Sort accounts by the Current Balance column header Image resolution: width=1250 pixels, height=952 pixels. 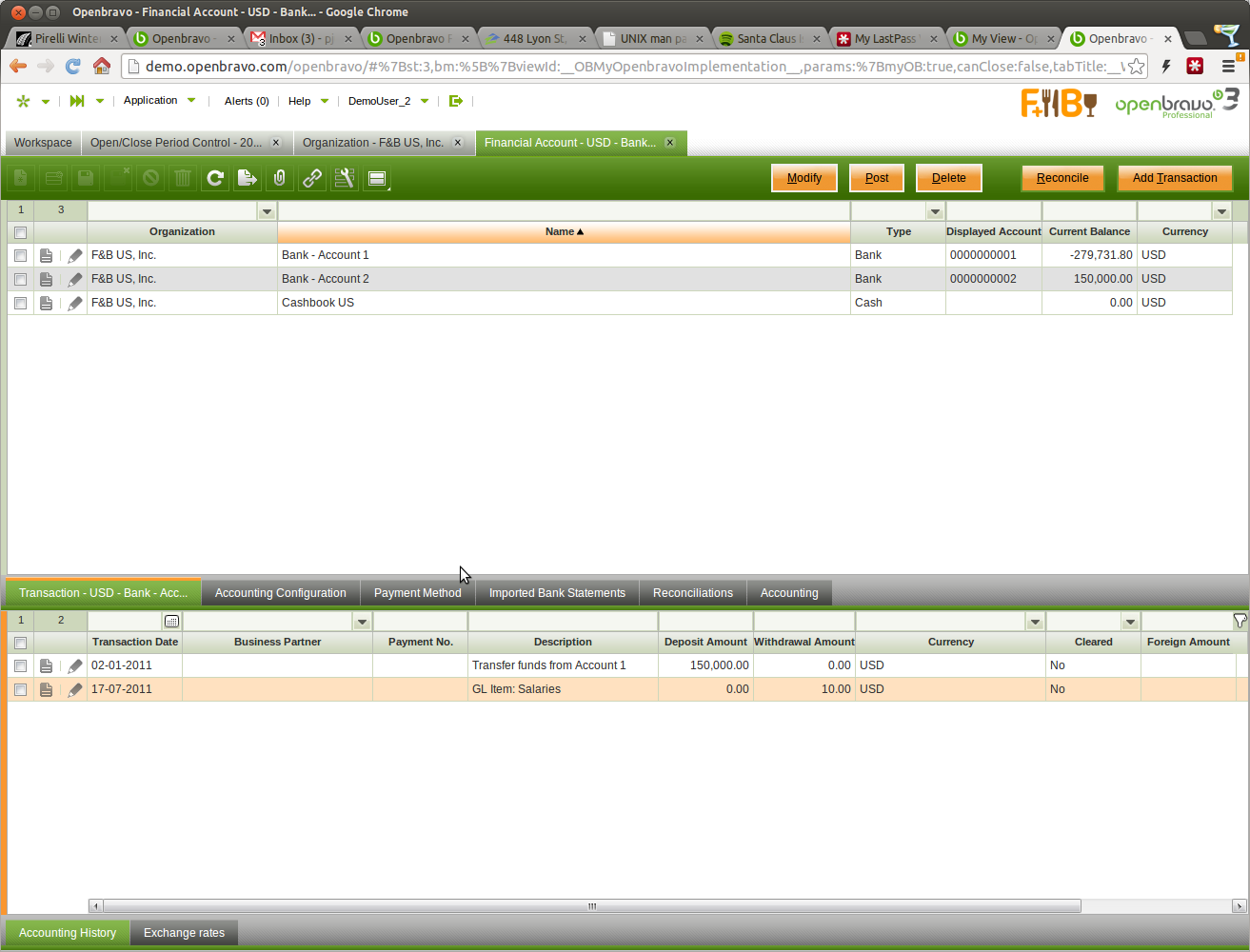coord(1089,232)
